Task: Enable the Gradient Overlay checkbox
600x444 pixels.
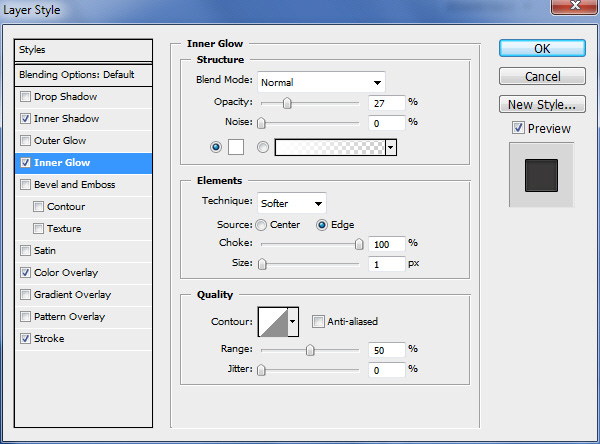Action: pyautogui.click(x=25, y=295)
